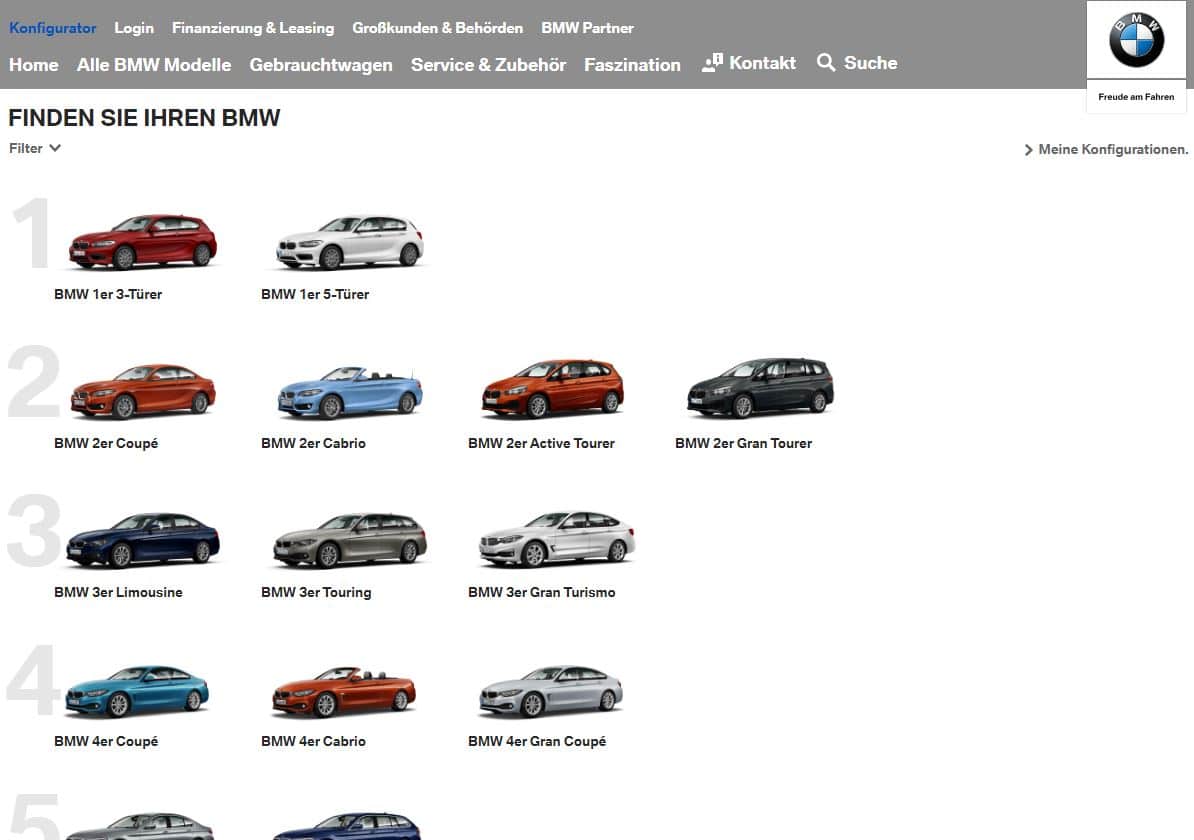This screenshot has height=840, width=1194.
Task: Select the white BMW 3er Gran Turismo image
Action: pyautogui.click(x=557, y=539)
